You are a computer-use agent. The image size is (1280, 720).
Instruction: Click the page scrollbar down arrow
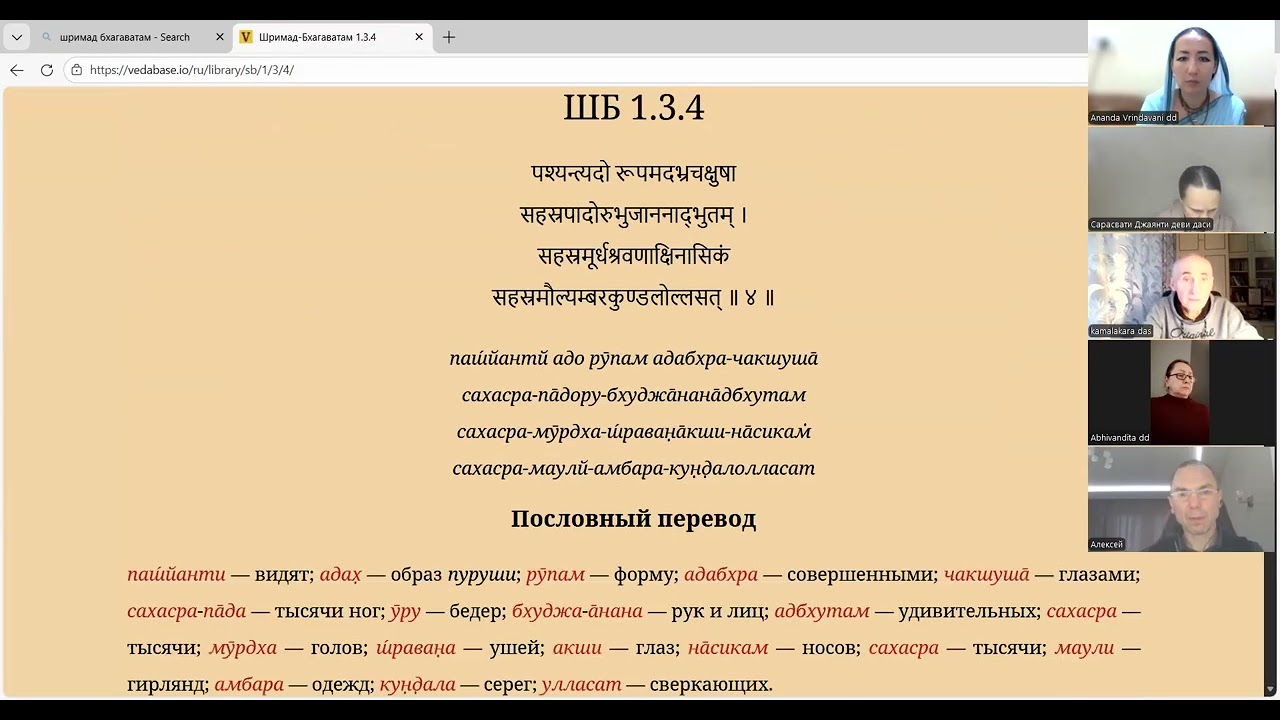click(x=1271, y=689)
